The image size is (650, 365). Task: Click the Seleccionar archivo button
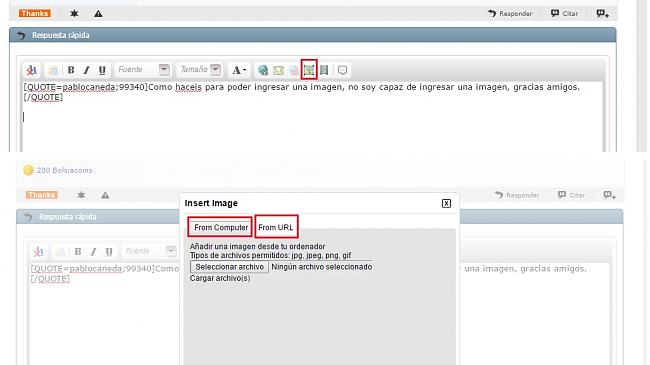pyautogui.click(x=229, y=267)
